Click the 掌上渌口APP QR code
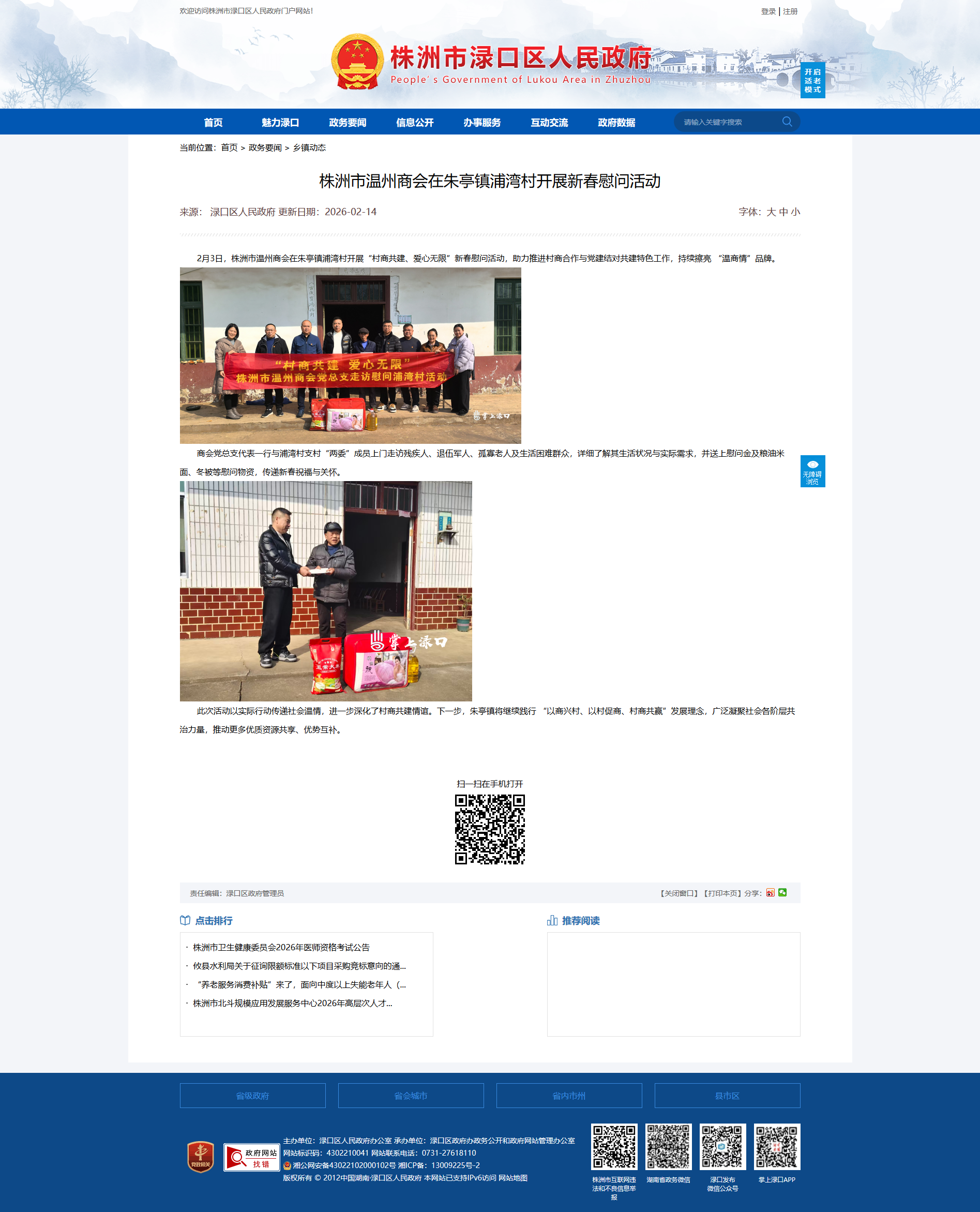Screen dimensions: 980x1212 coord(777,1146)
